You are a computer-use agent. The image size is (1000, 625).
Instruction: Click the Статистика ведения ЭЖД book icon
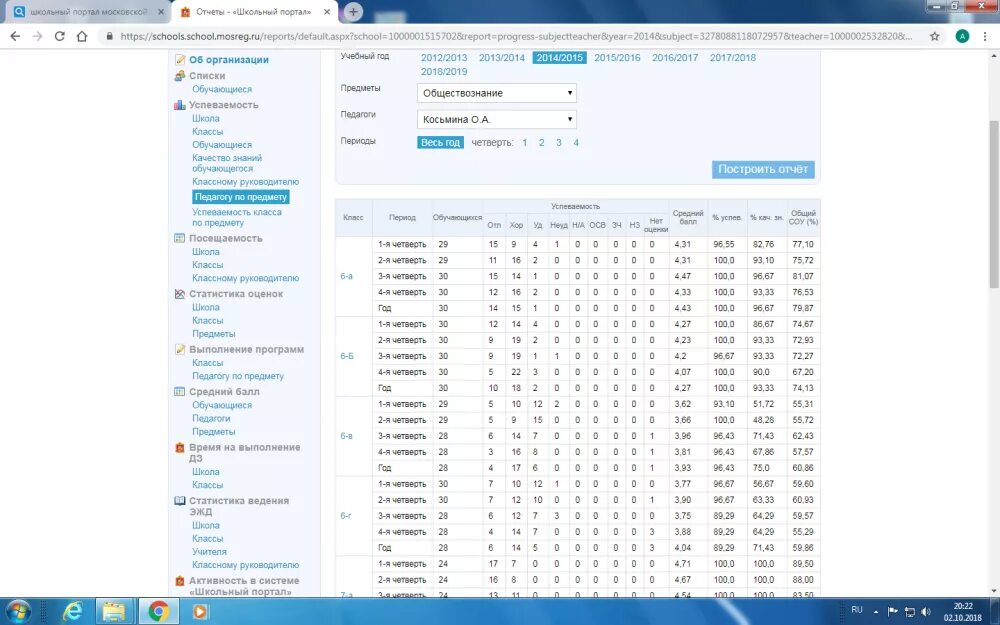(179, 501)
